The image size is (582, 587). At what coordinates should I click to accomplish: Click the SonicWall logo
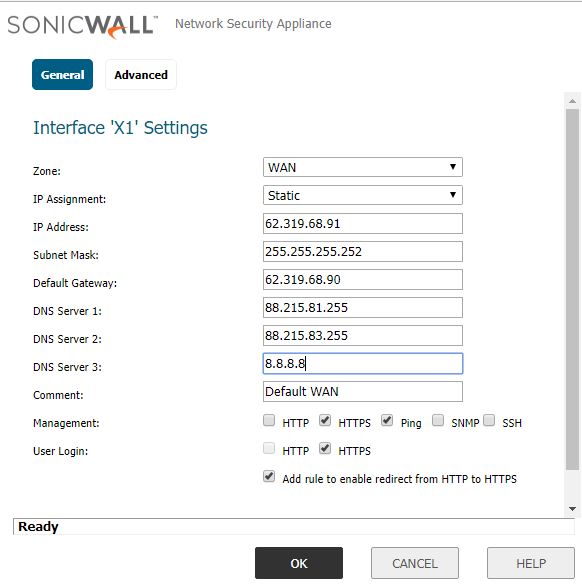[x=82, y=27]
